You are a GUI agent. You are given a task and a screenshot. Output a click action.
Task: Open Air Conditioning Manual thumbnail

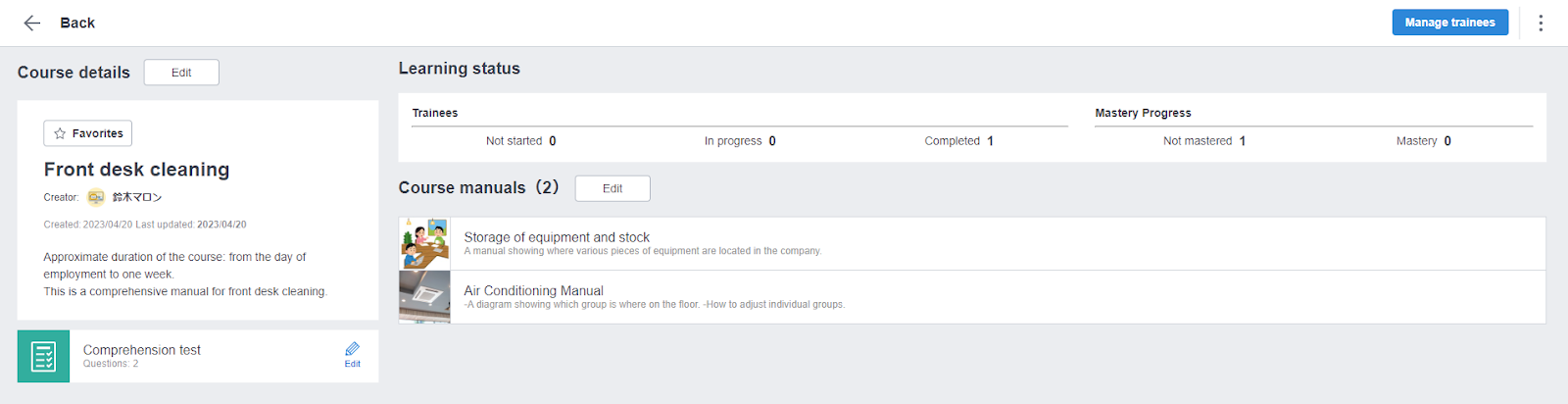click(424, 297)
